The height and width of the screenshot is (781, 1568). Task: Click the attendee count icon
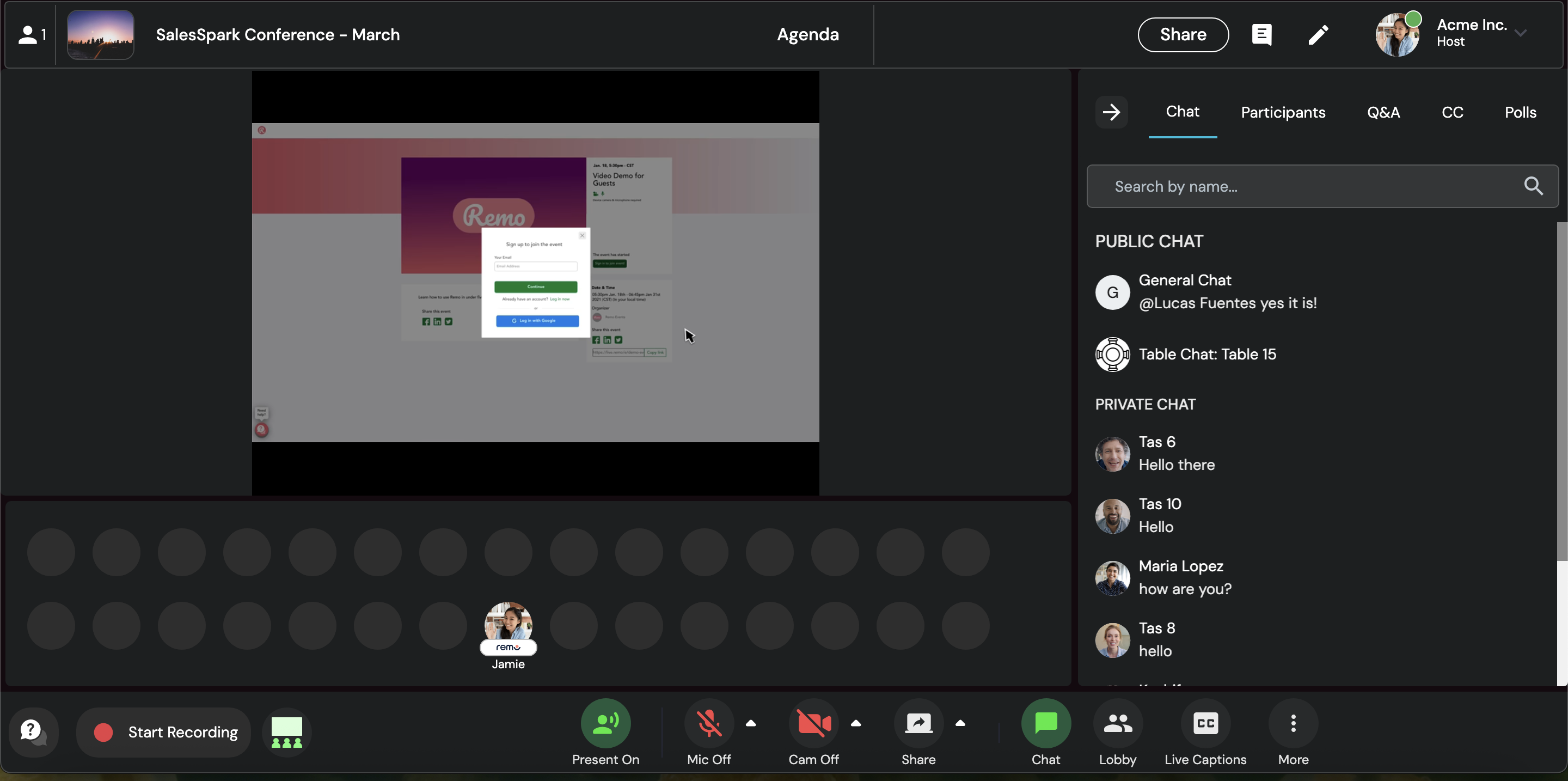[x=32, y=35]
